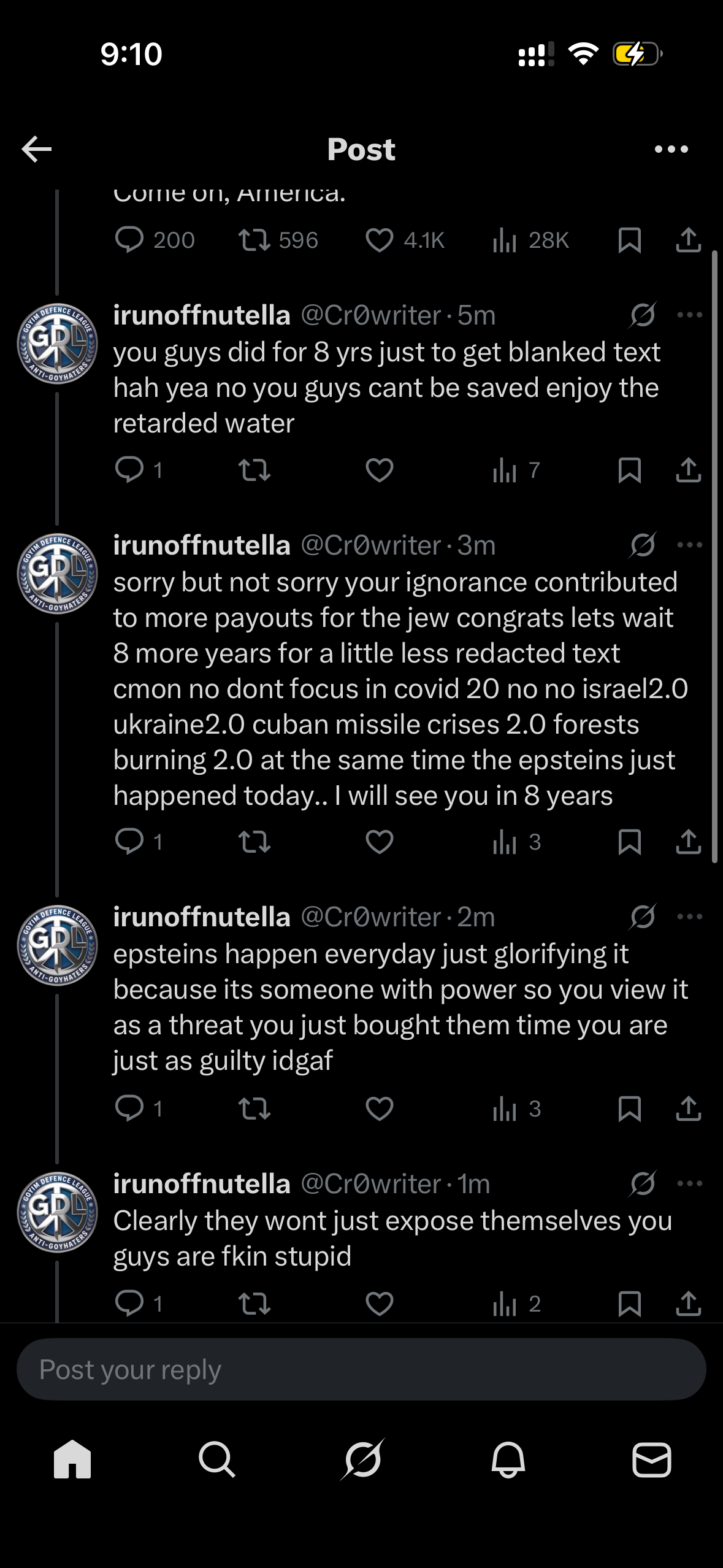
Task: Open more options on the 5m reply
Action: [689, 315]
